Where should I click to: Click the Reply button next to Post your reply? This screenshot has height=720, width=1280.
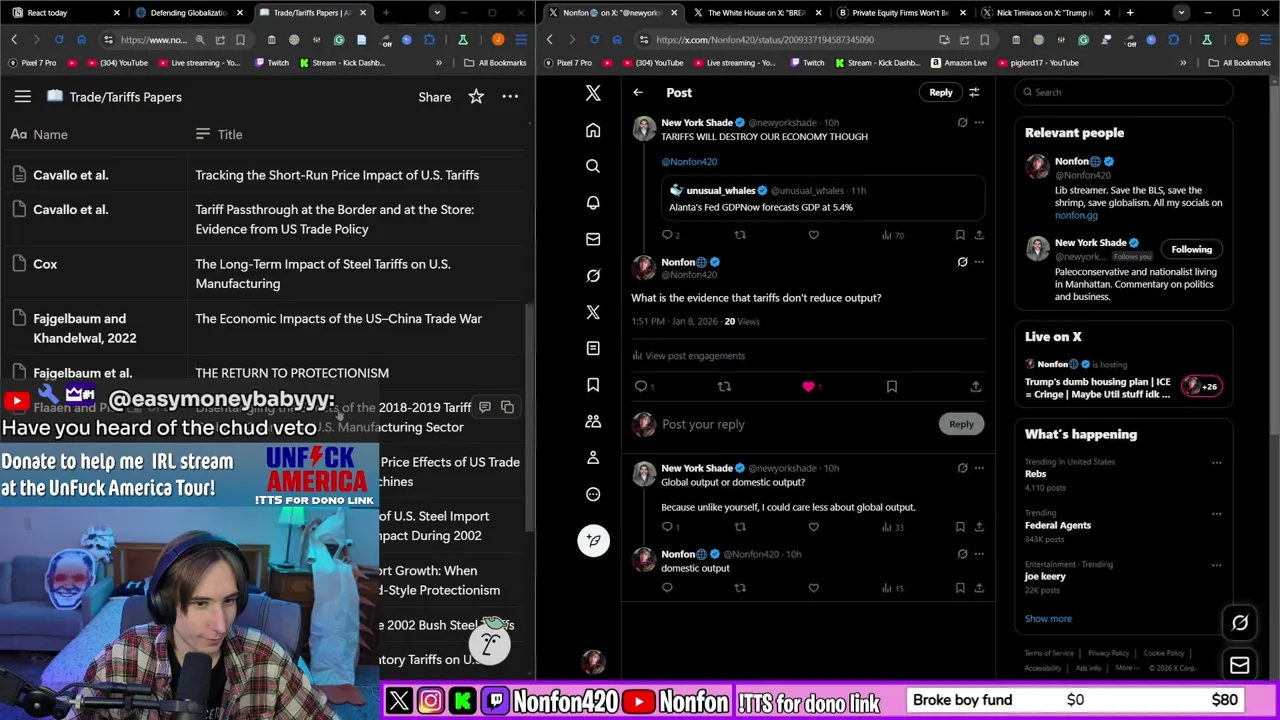tap(961, 424)
